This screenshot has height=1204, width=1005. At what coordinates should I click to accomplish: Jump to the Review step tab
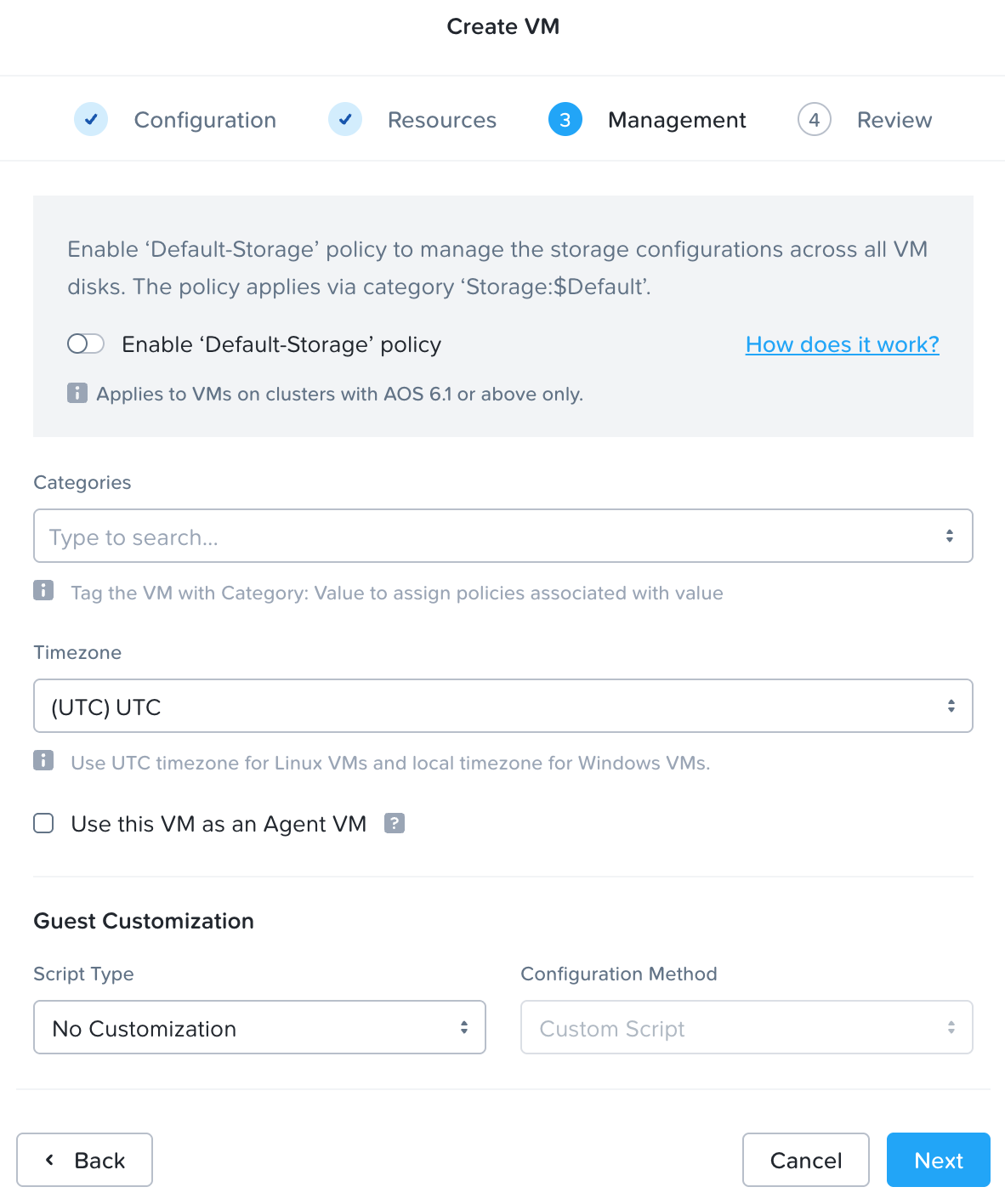click(894, 120)
